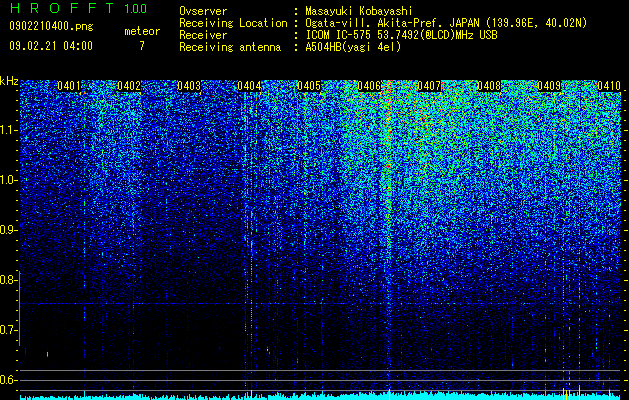Click the 0406 time marker label
The width and height of the screenshot is (629, 400).
(x=369, y=86)
